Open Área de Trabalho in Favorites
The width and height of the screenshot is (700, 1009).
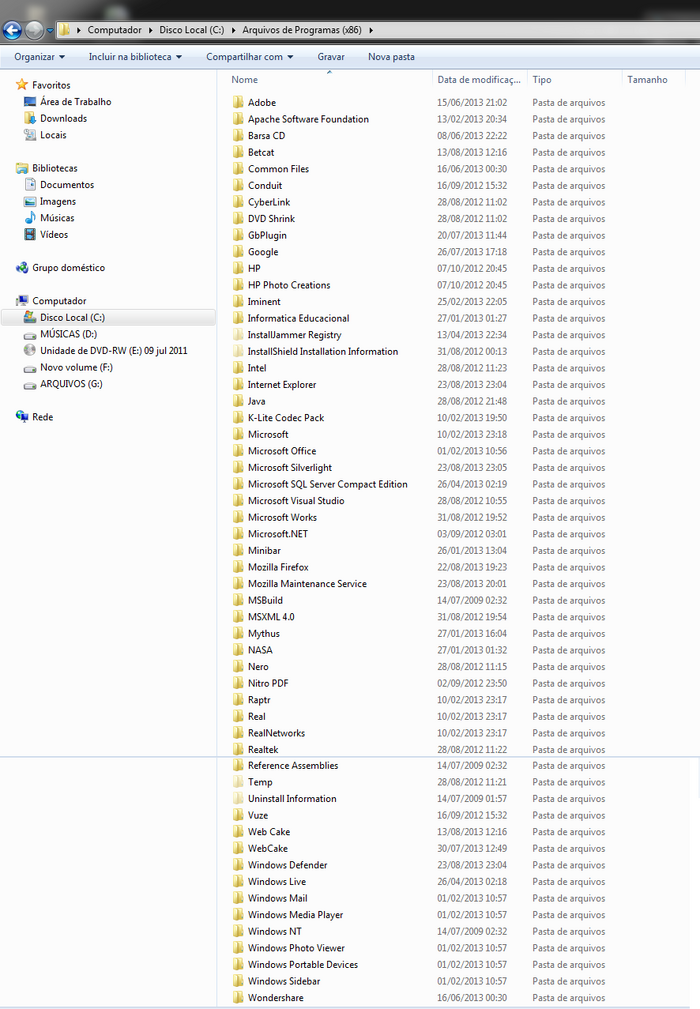point(75,102)
